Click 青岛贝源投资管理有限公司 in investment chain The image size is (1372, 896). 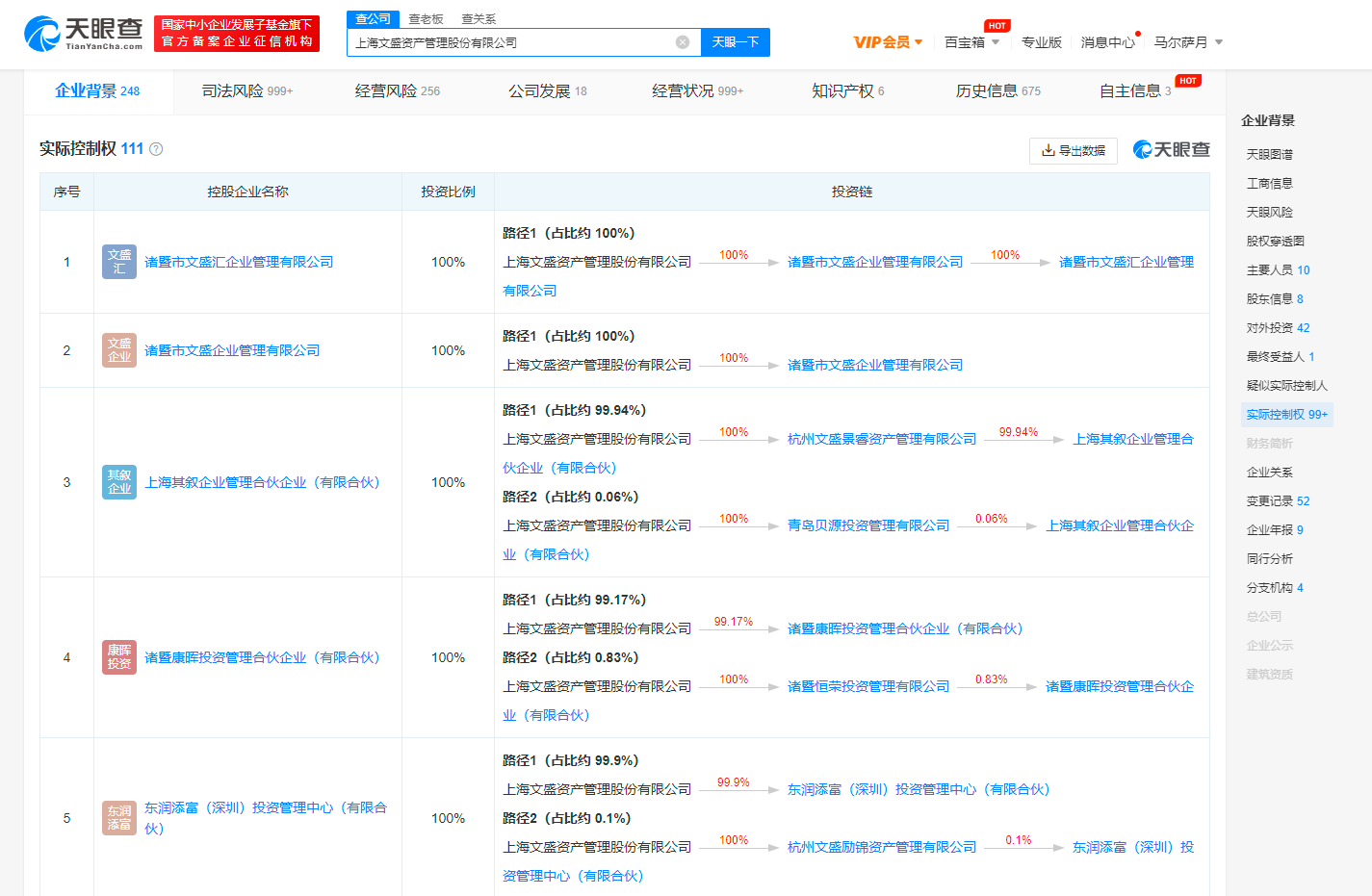point(868,525)
